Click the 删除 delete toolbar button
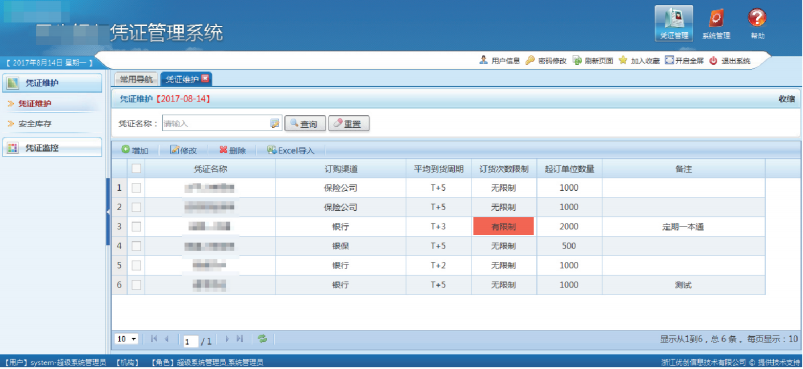Viewport: 803px width, 369px height. (233, 150)
